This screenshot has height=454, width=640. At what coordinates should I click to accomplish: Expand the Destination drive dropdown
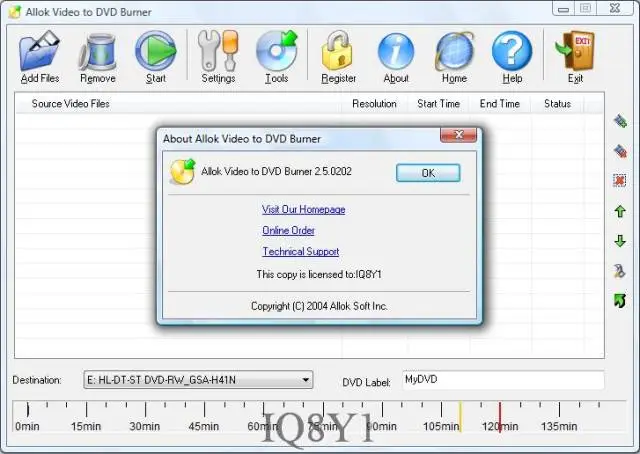[x=305, y=380]
